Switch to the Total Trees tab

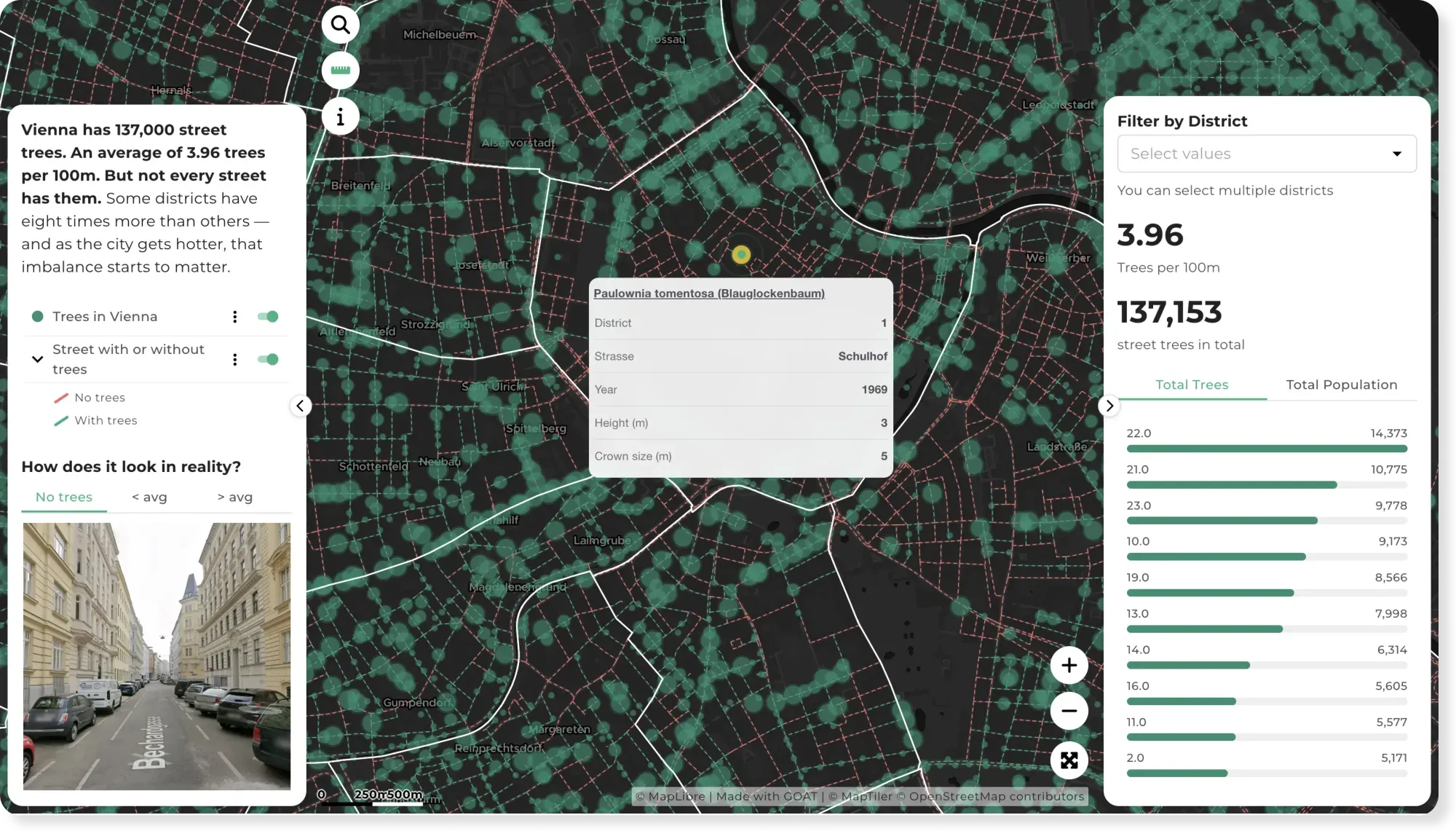coord(1192,385)
